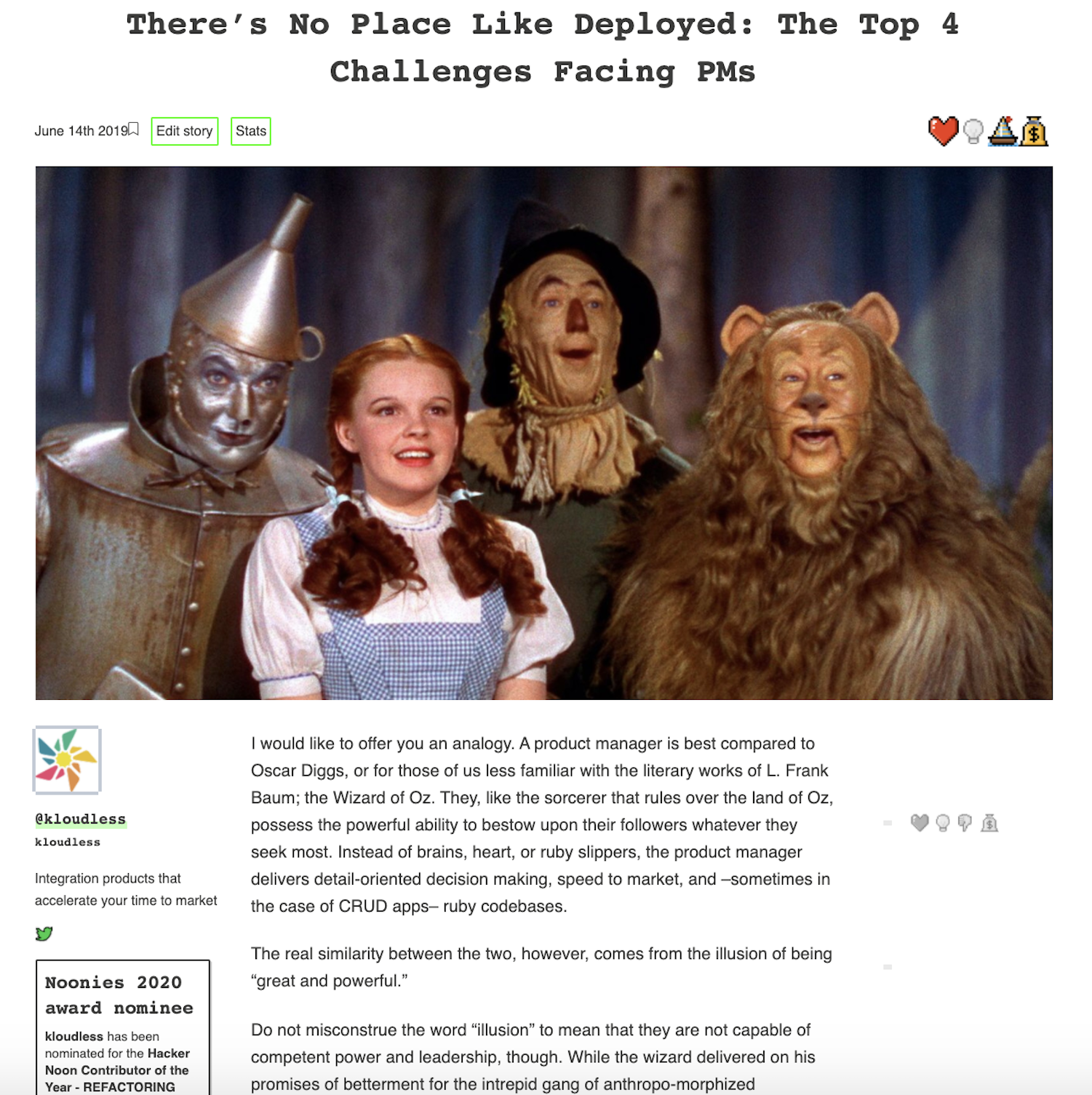Image resolution: width=1092 pixels, height=1095 pixels.
Task: Click the gray money bag beside the paragraph
Action: [989, 823]
